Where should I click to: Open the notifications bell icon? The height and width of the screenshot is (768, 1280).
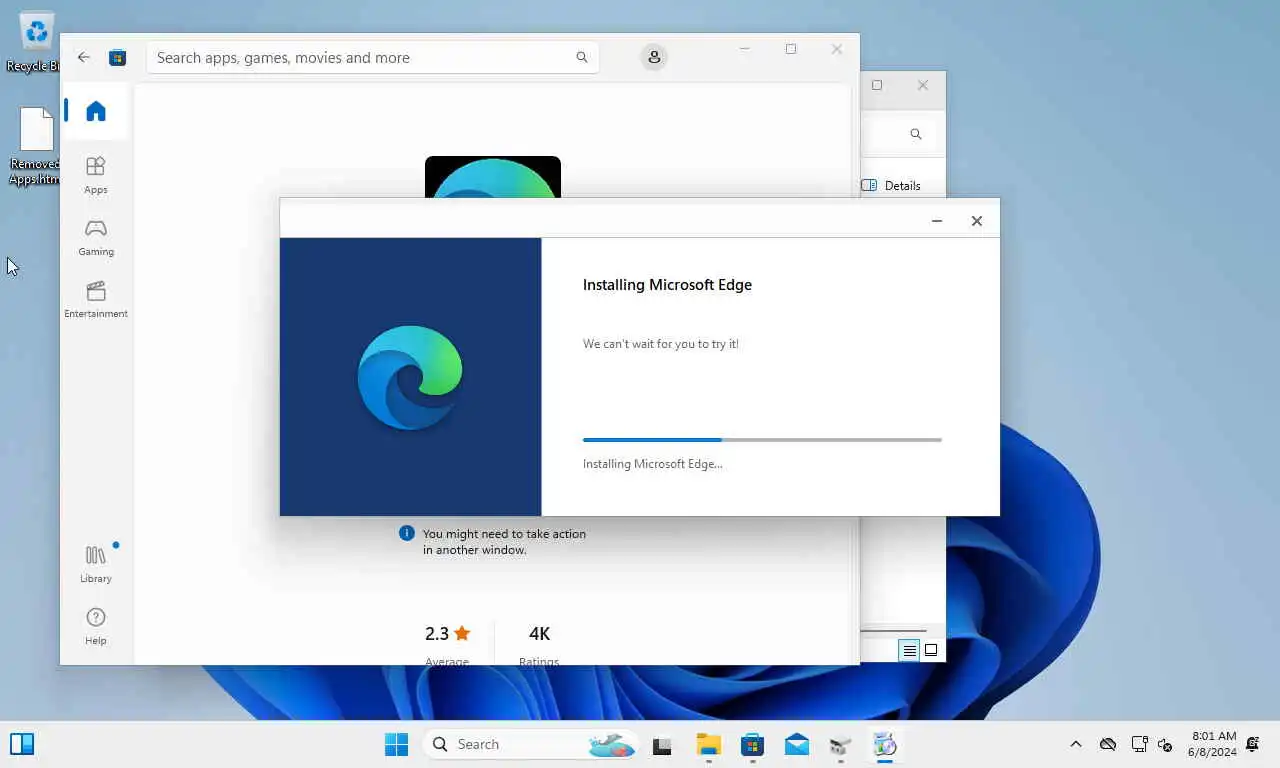point(1253,744)
